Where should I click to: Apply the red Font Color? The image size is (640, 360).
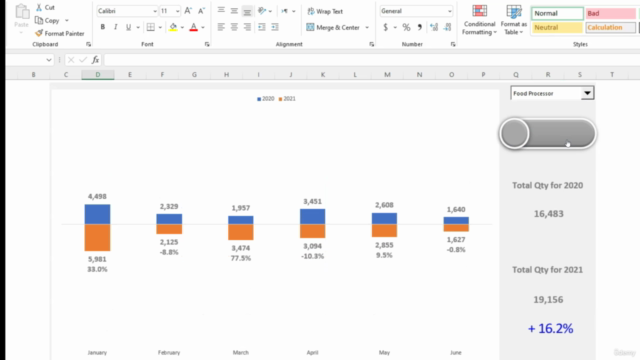(193, 27)
